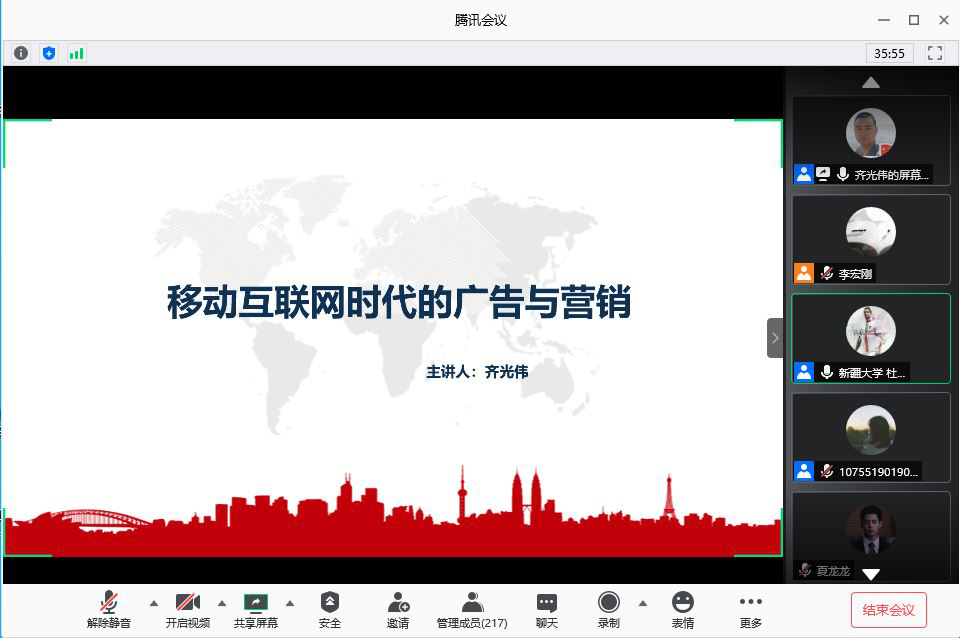The height and width of the screenshot is (638, 960).
Task: Expand the recording options arrow beside 录制
Action: (x=643, y=603)
